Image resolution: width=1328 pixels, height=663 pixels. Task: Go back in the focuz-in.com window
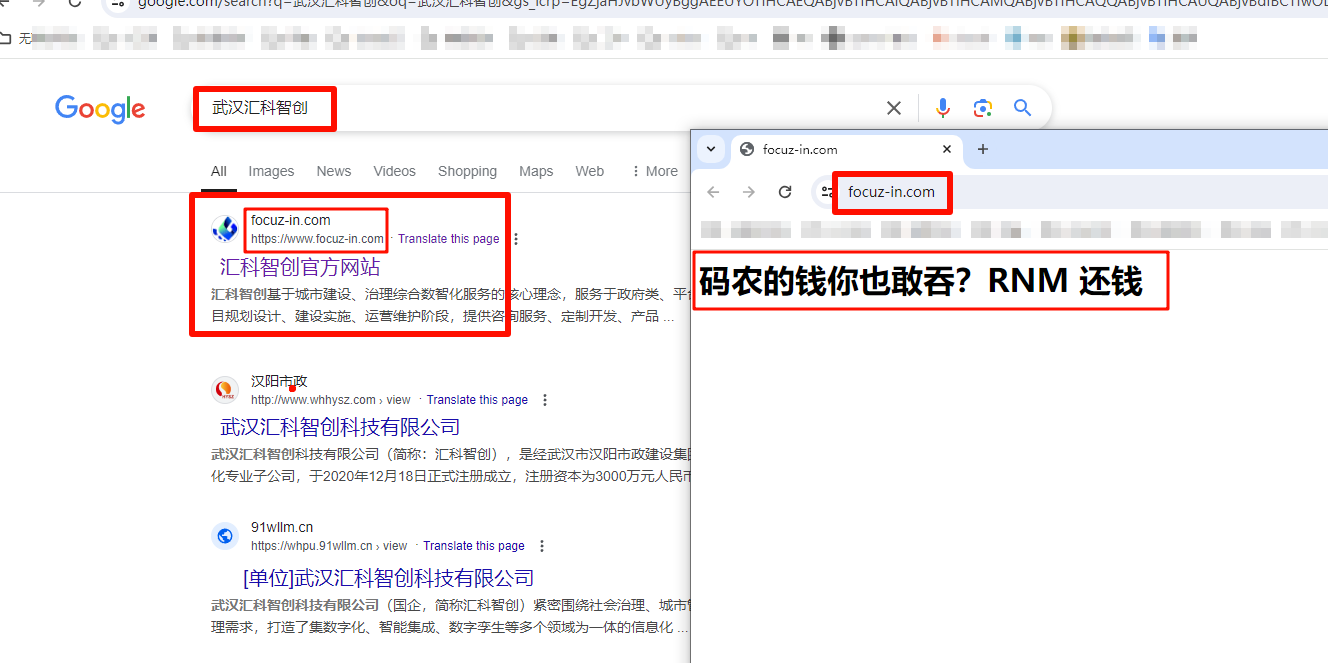[x=713, y=192]
